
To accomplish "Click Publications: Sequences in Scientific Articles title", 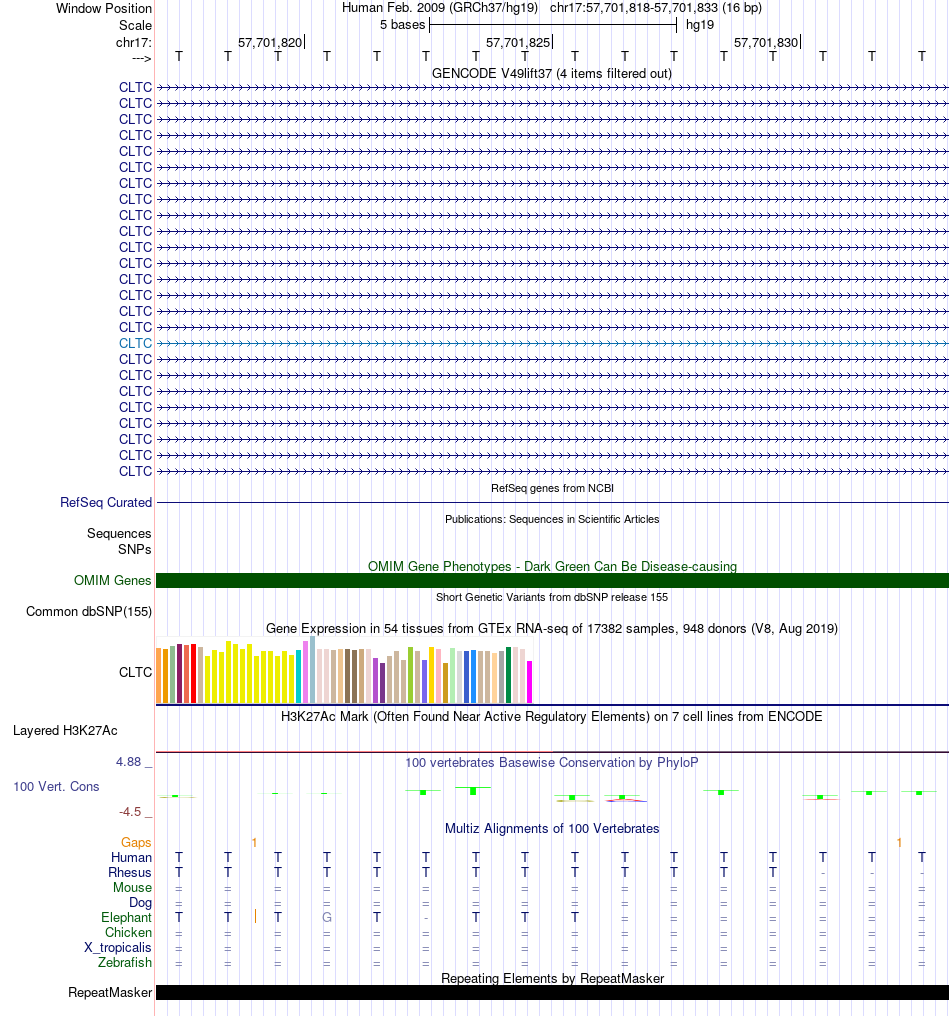I will tap(552, 520).
